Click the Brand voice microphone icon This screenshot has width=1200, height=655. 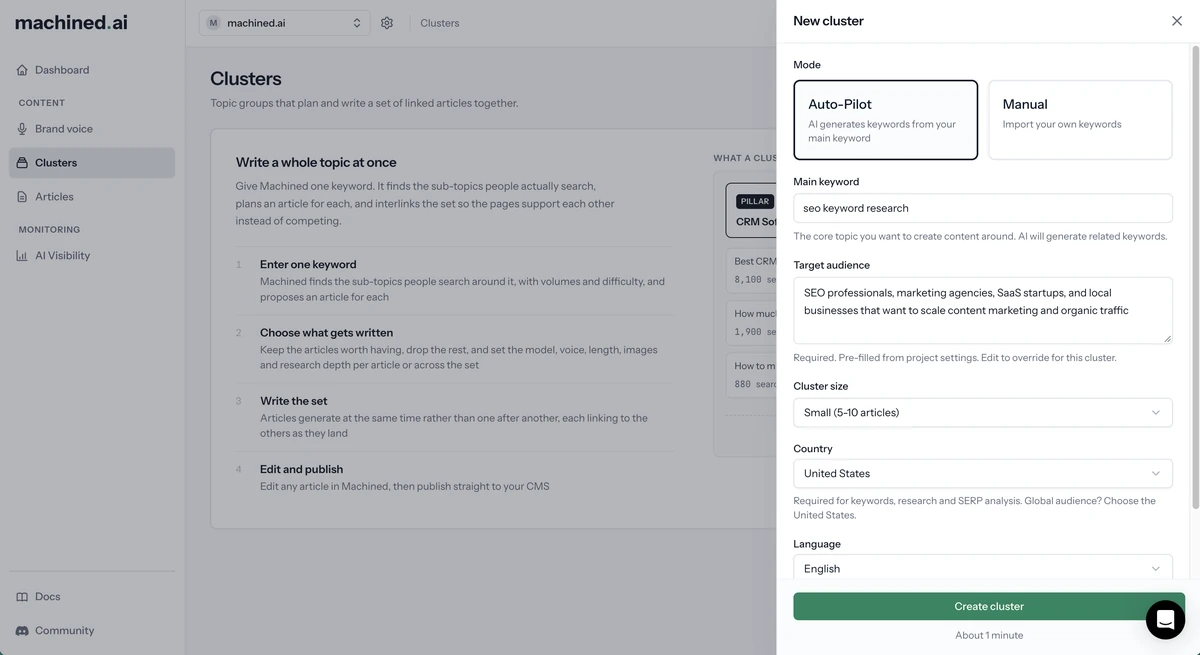22,129
